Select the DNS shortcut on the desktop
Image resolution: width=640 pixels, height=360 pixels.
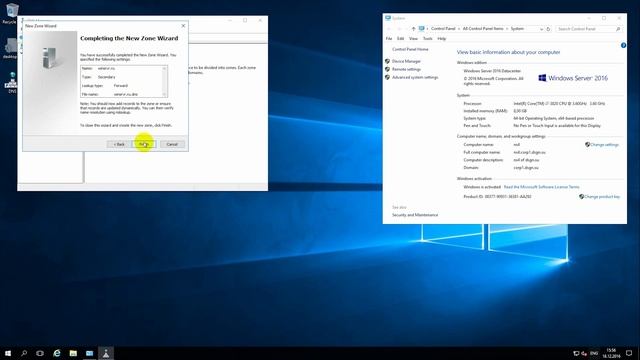point(11,83)
